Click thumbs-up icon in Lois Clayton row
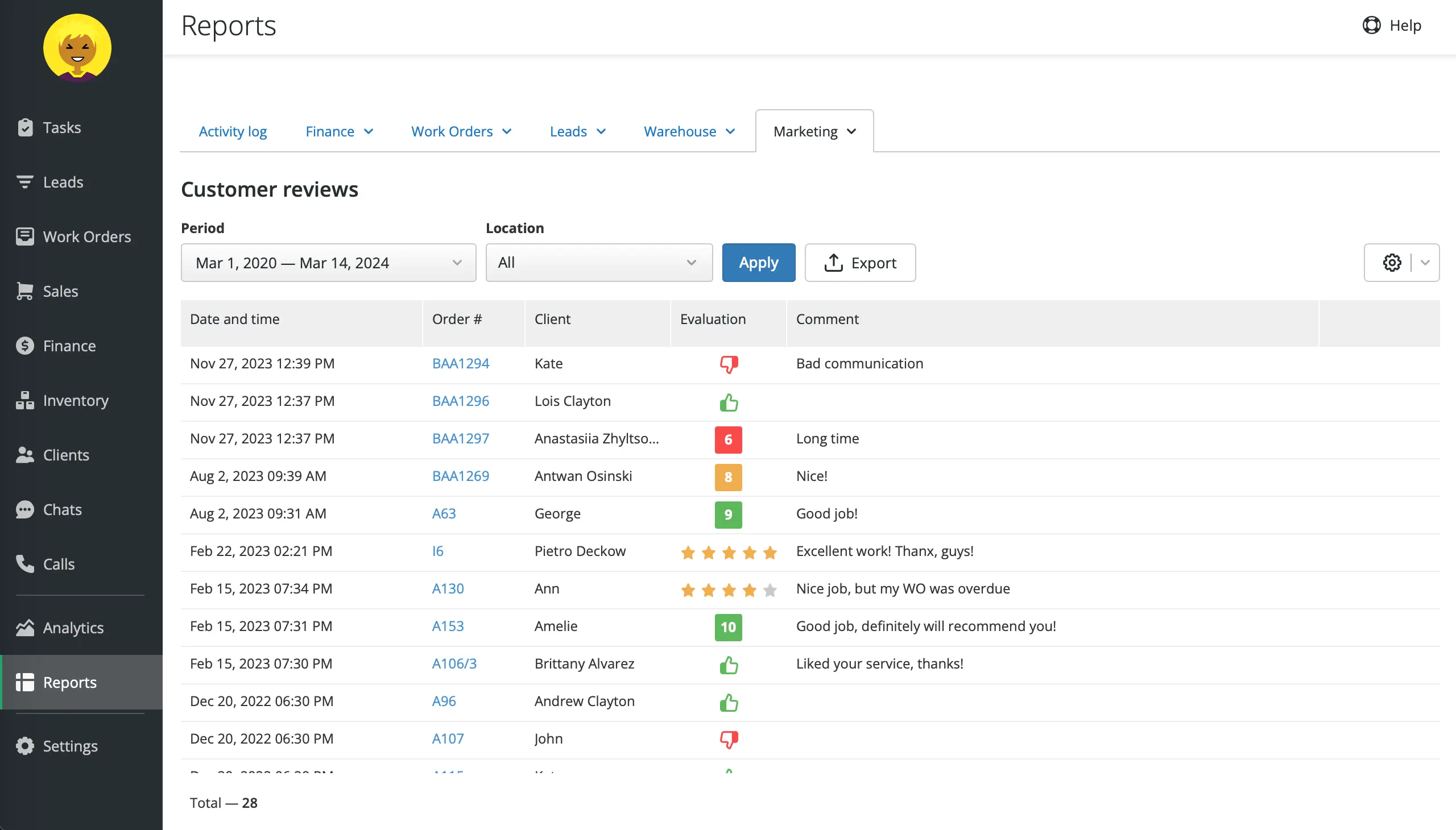 click(729, 402)
